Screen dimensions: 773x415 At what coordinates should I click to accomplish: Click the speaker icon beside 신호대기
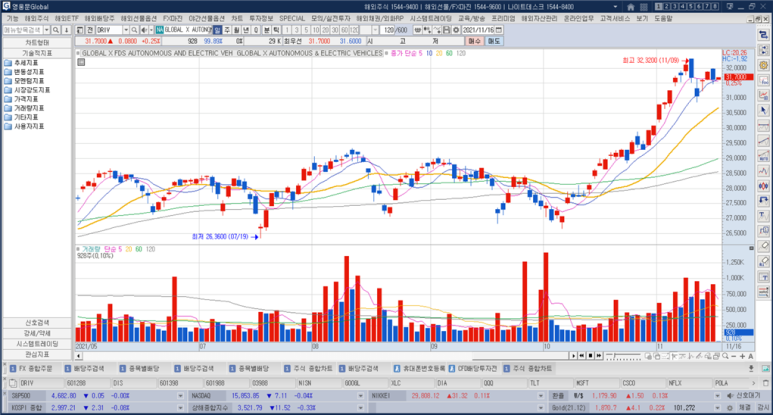coord(730,396)
